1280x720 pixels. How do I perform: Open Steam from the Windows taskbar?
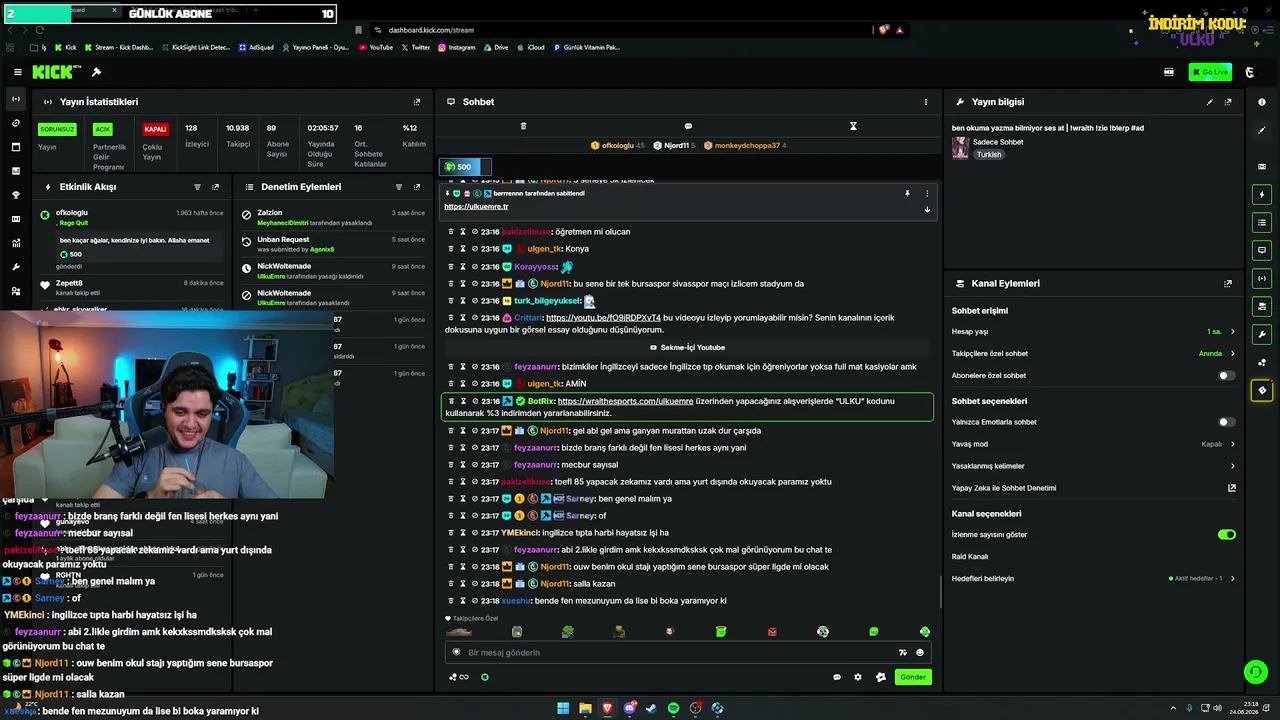point(651,708)
